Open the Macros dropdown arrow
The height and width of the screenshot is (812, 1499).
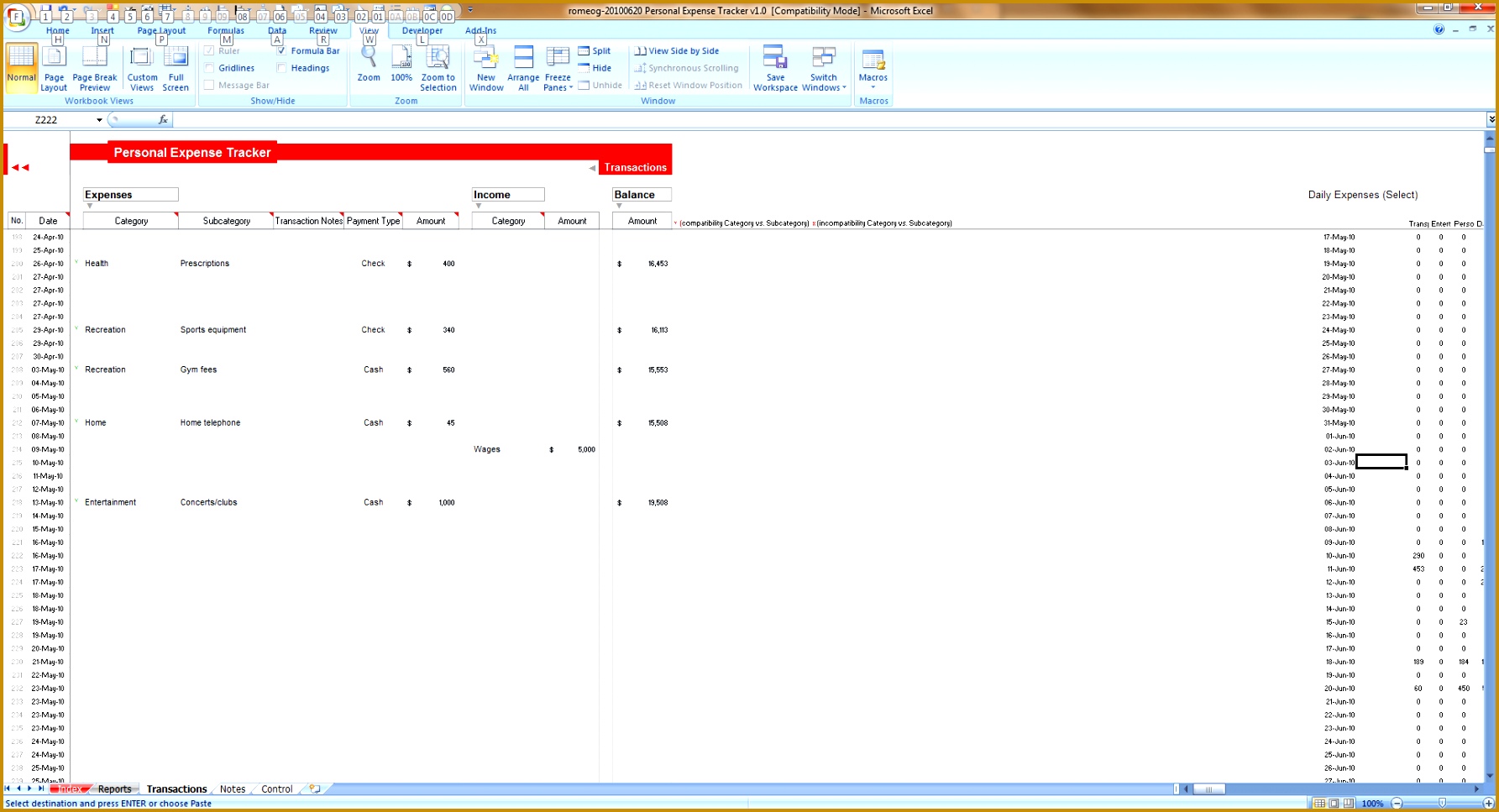click(873, 86)
